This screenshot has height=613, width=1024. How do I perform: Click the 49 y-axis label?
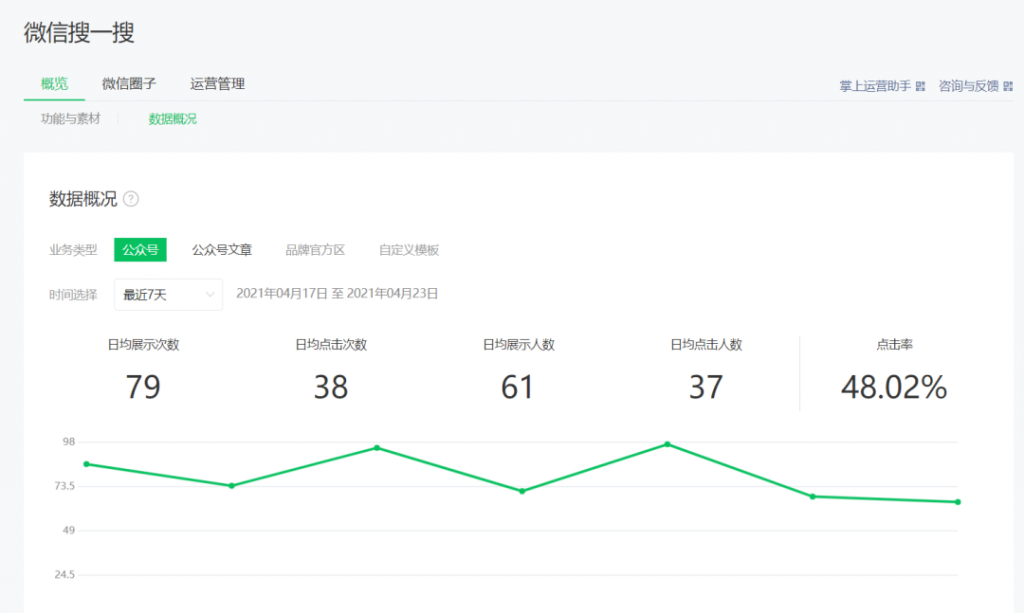pos(69,531)
